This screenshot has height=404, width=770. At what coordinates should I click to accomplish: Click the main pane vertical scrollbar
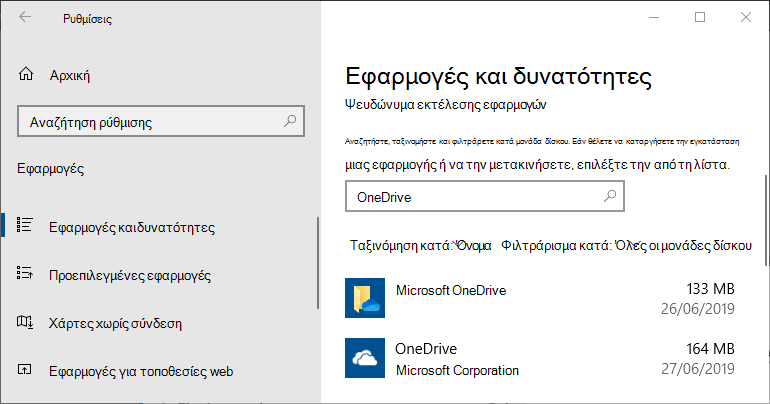pos(766,220)
